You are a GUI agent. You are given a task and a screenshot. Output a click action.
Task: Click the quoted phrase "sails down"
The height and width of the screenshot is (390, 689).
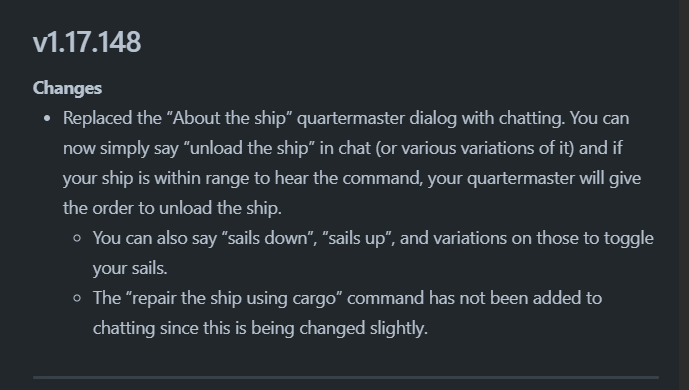[x=268, y=238]
